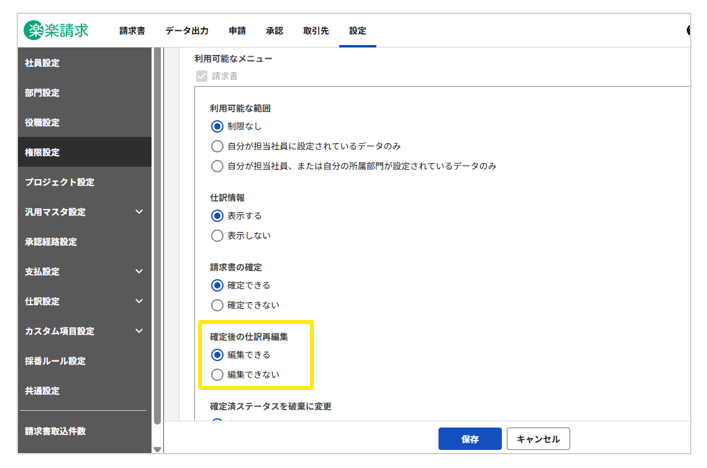
Task: Switch to the 取引先 tab
Action: (317, 31)
